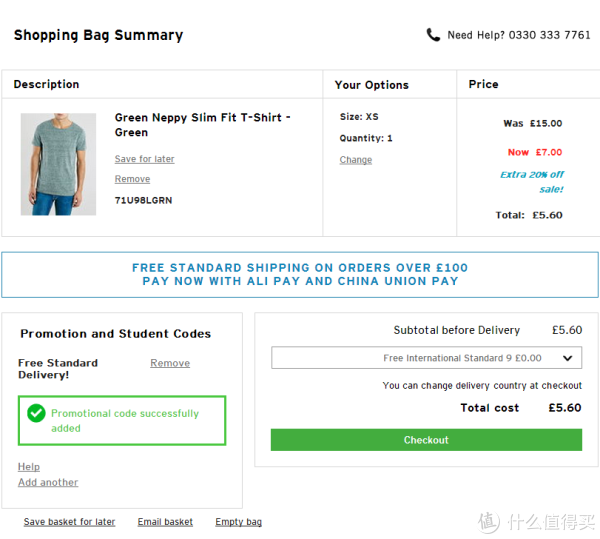Viewport: 600px width, 539px height.
Task: Remove the Free Standard Delivery promo code
Action: [x=170, y=363]
